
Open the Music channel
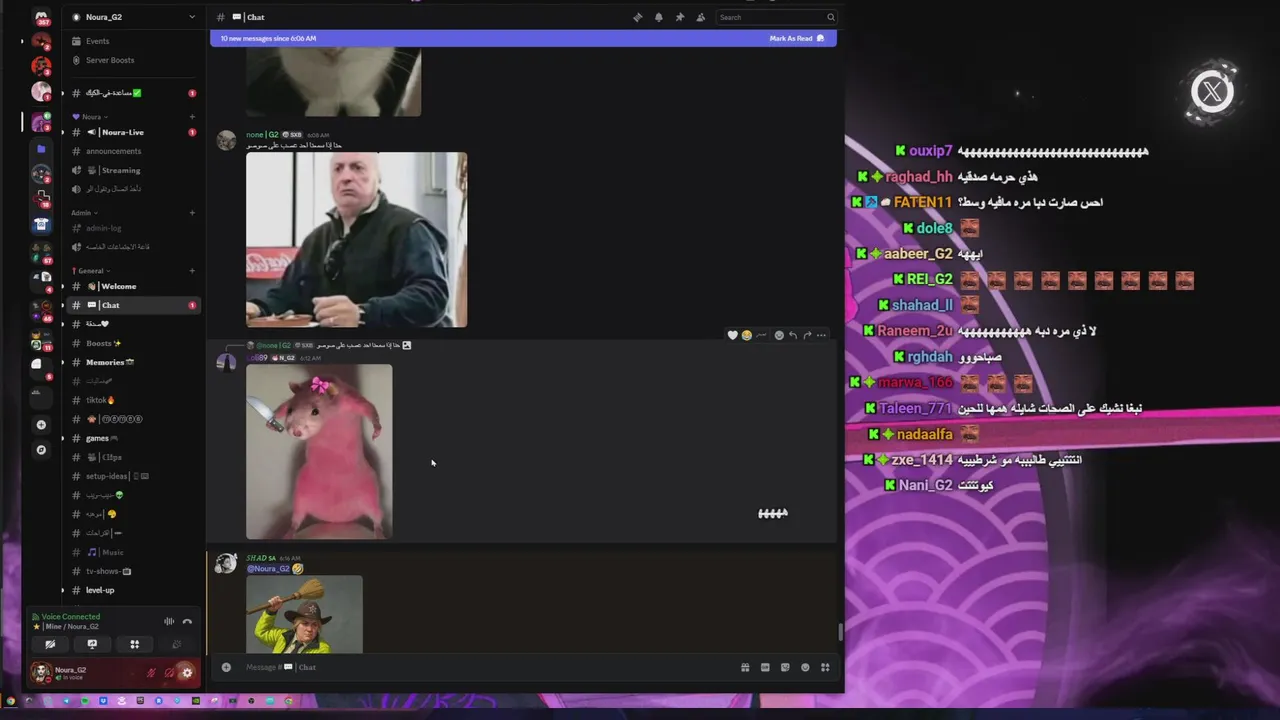(133, 552)
